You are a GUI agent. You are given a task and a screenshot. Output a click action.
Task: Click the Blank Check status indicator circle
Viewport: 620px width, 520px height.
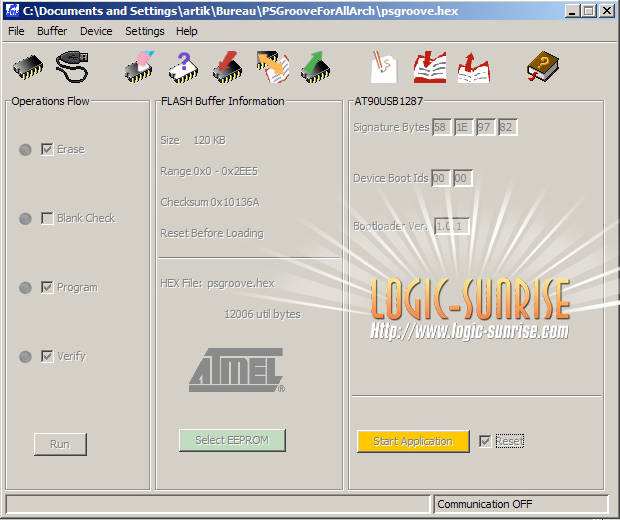pos(25,219)
